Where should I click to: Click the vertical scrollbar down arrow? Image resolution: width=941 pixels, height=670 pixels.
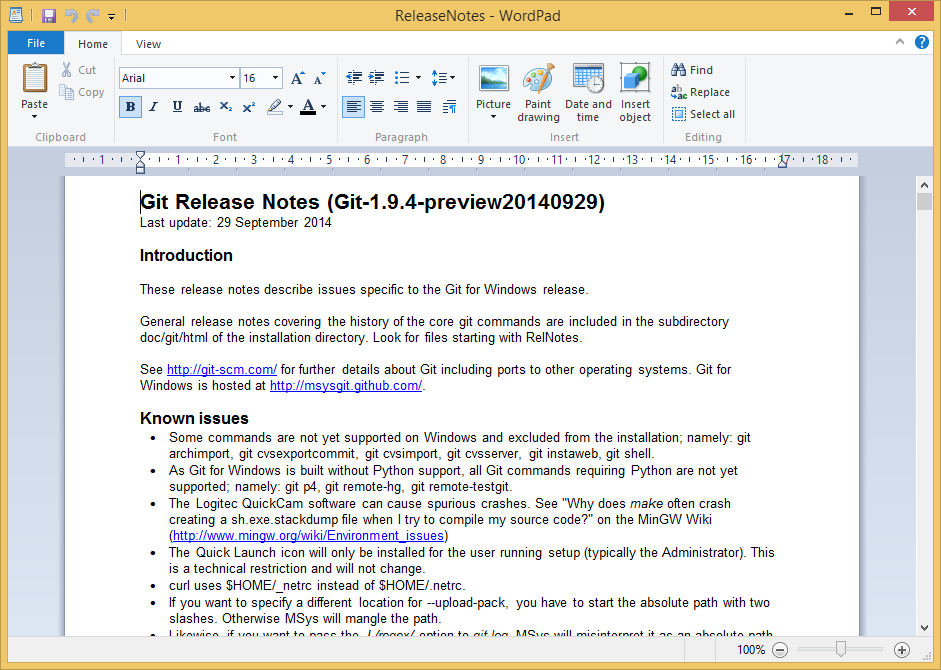coord(924,628)
